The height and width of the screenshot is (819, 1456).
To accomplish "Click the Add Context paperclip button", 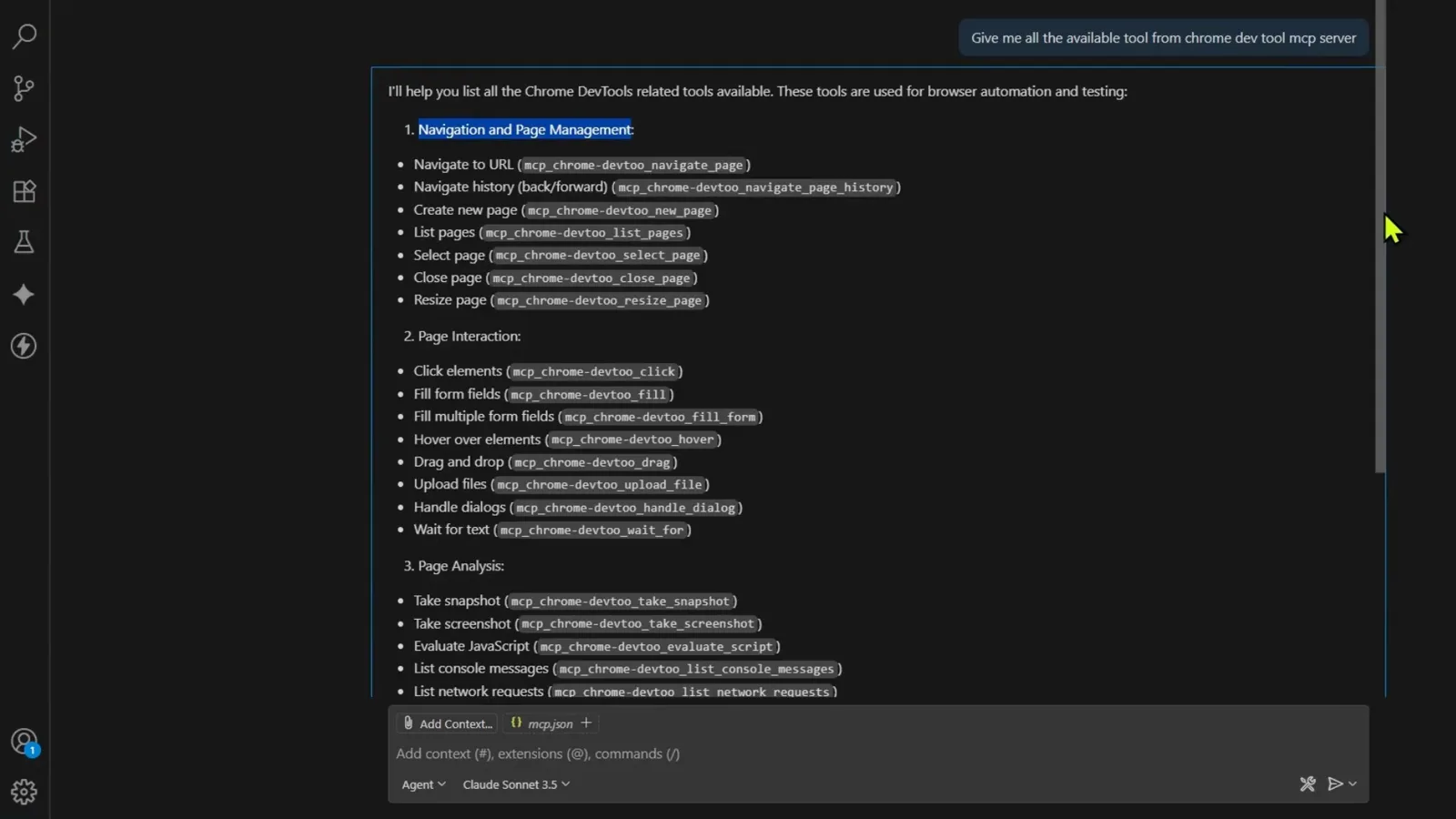I will 447,723.
